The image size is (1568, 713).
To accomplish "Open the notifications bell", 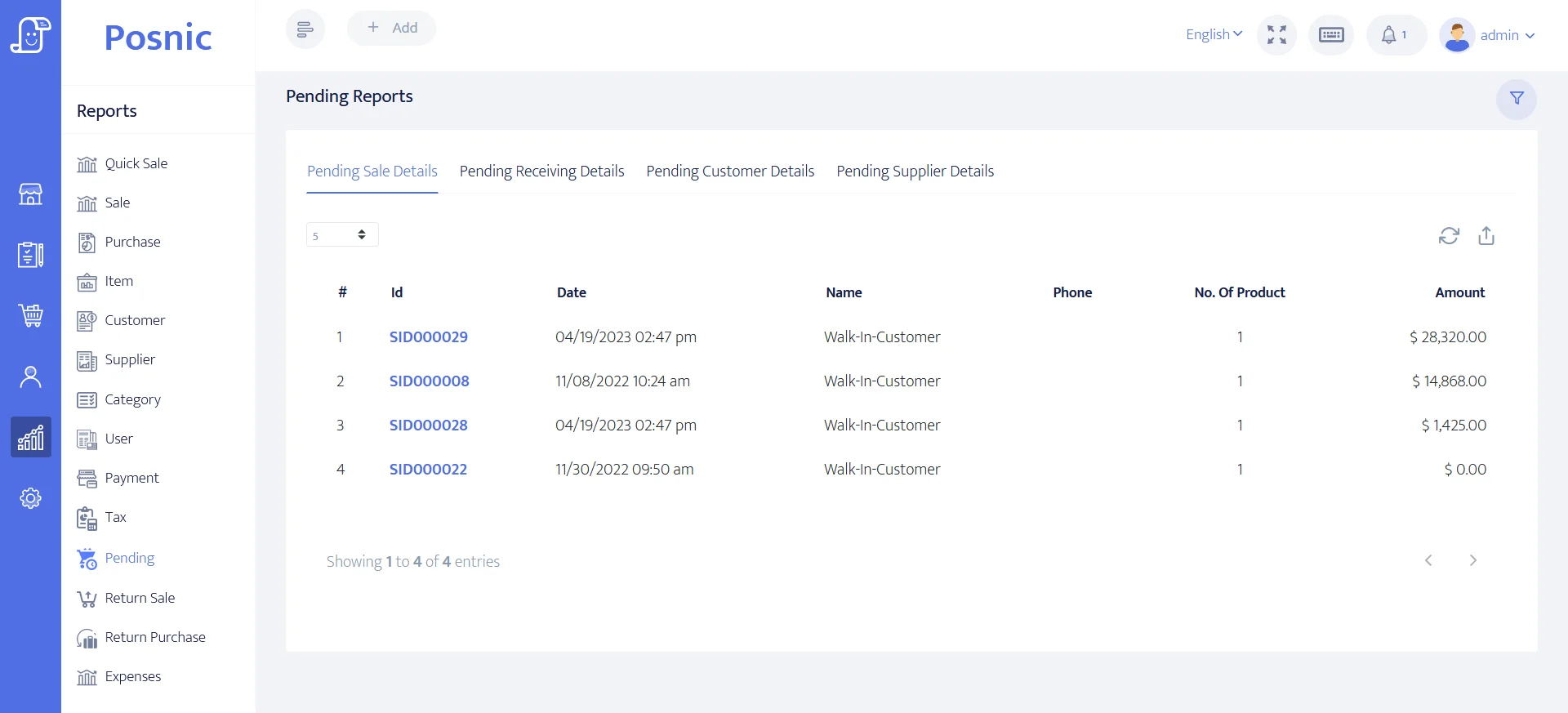I will point(1395,35).
